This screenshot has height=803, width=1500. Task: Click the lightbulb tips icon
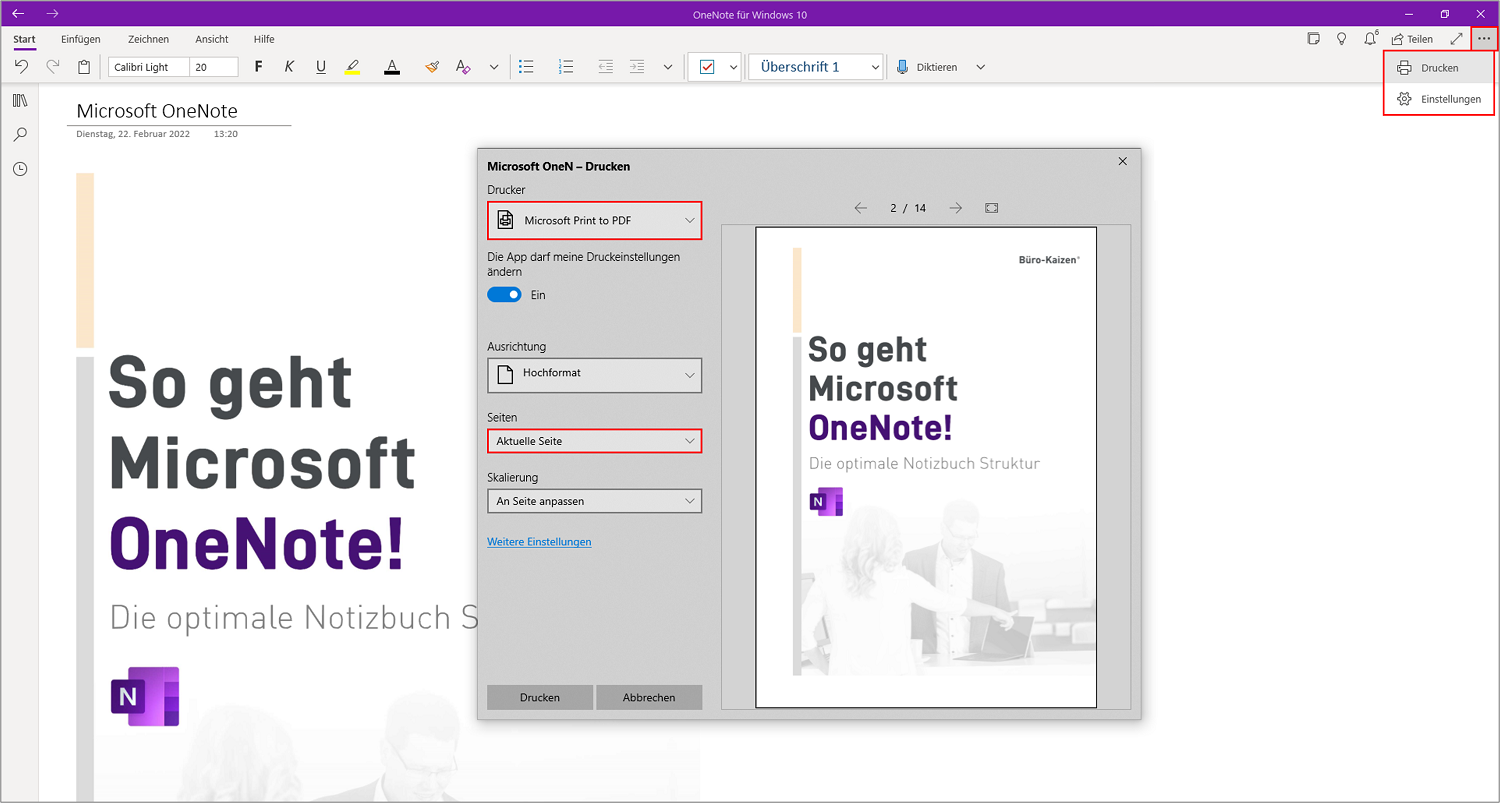click(x=1342, y=39)
